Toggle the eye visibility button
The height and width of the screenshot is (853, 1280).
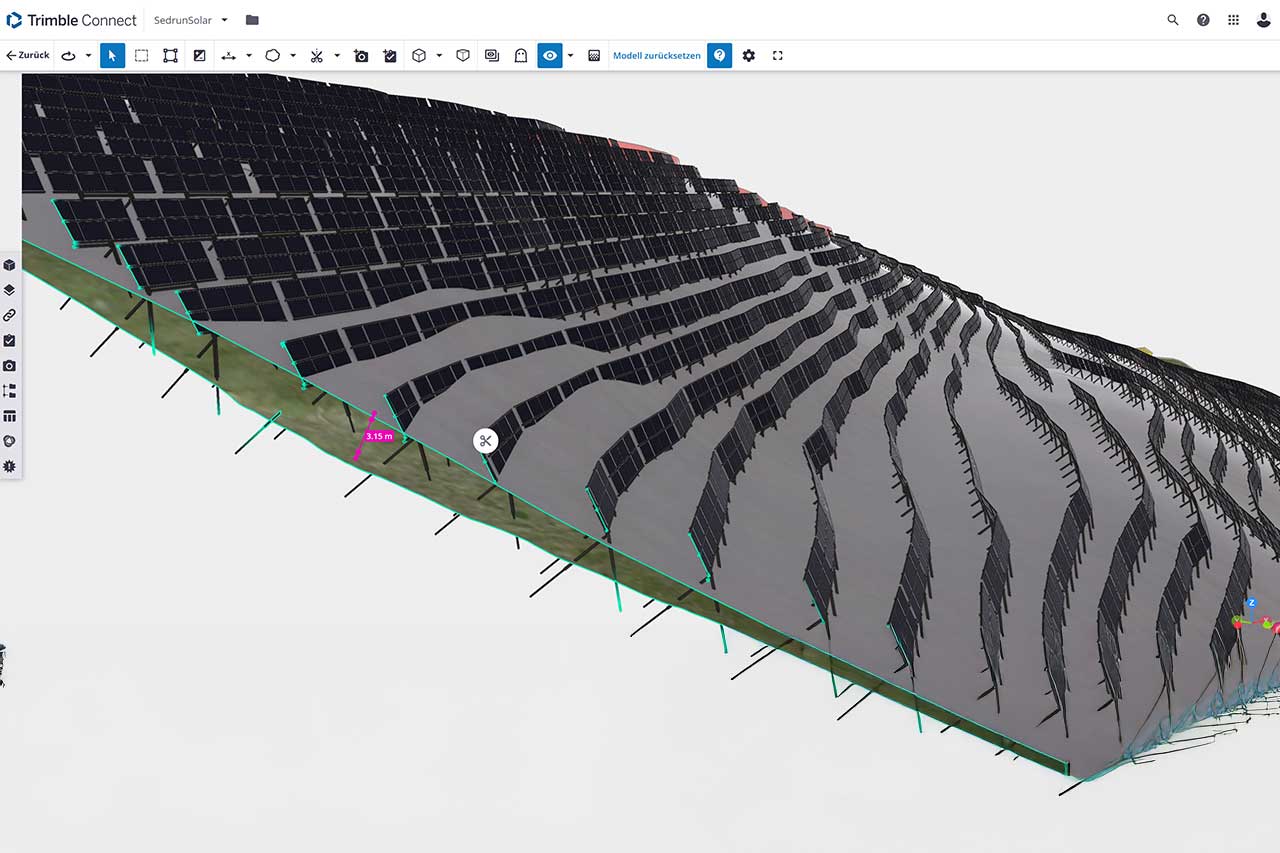(549, 56)
